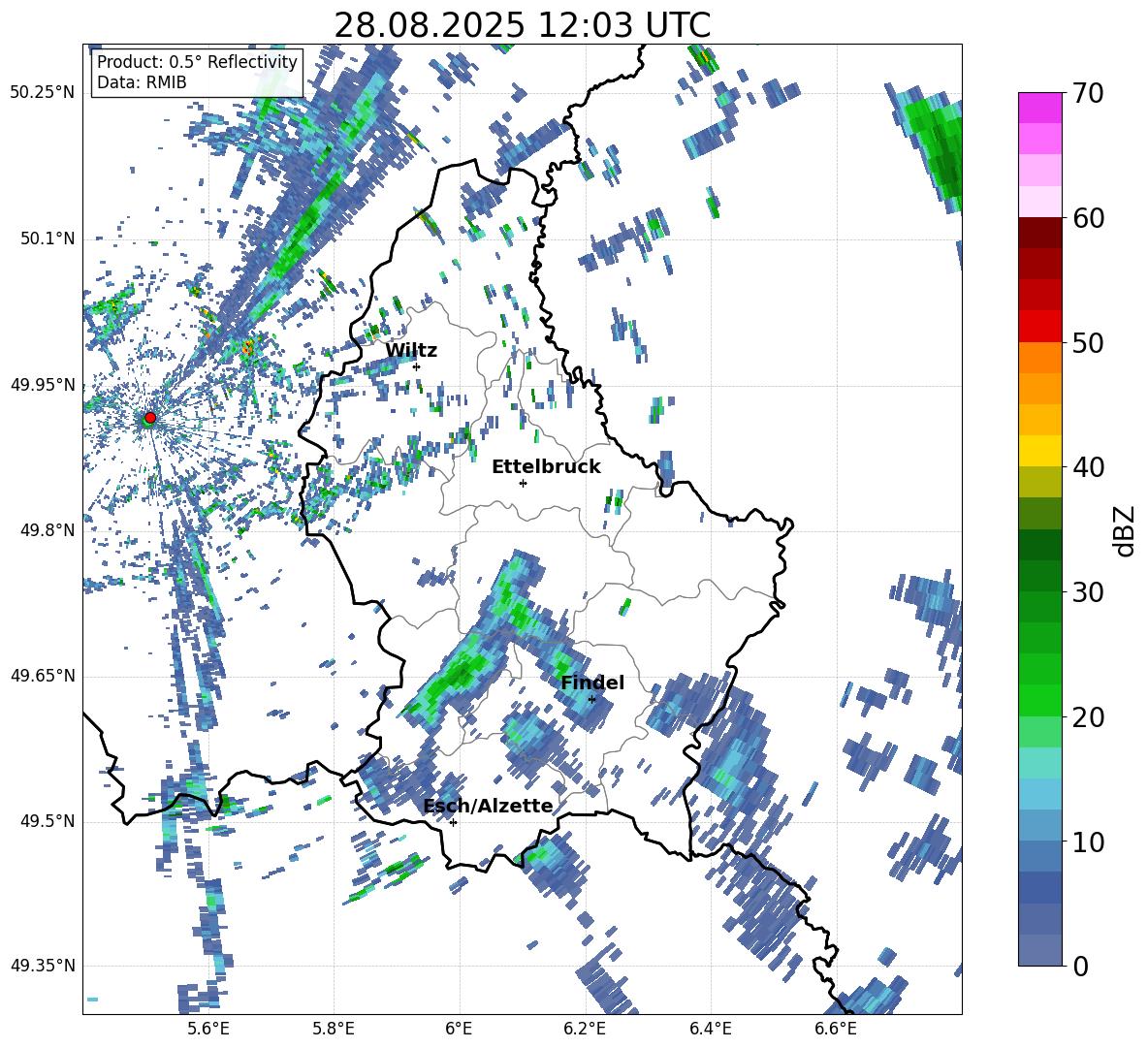Click colorbar tick label 30
Screen dimensions: 1148x1048
(x=1088, y=592)
